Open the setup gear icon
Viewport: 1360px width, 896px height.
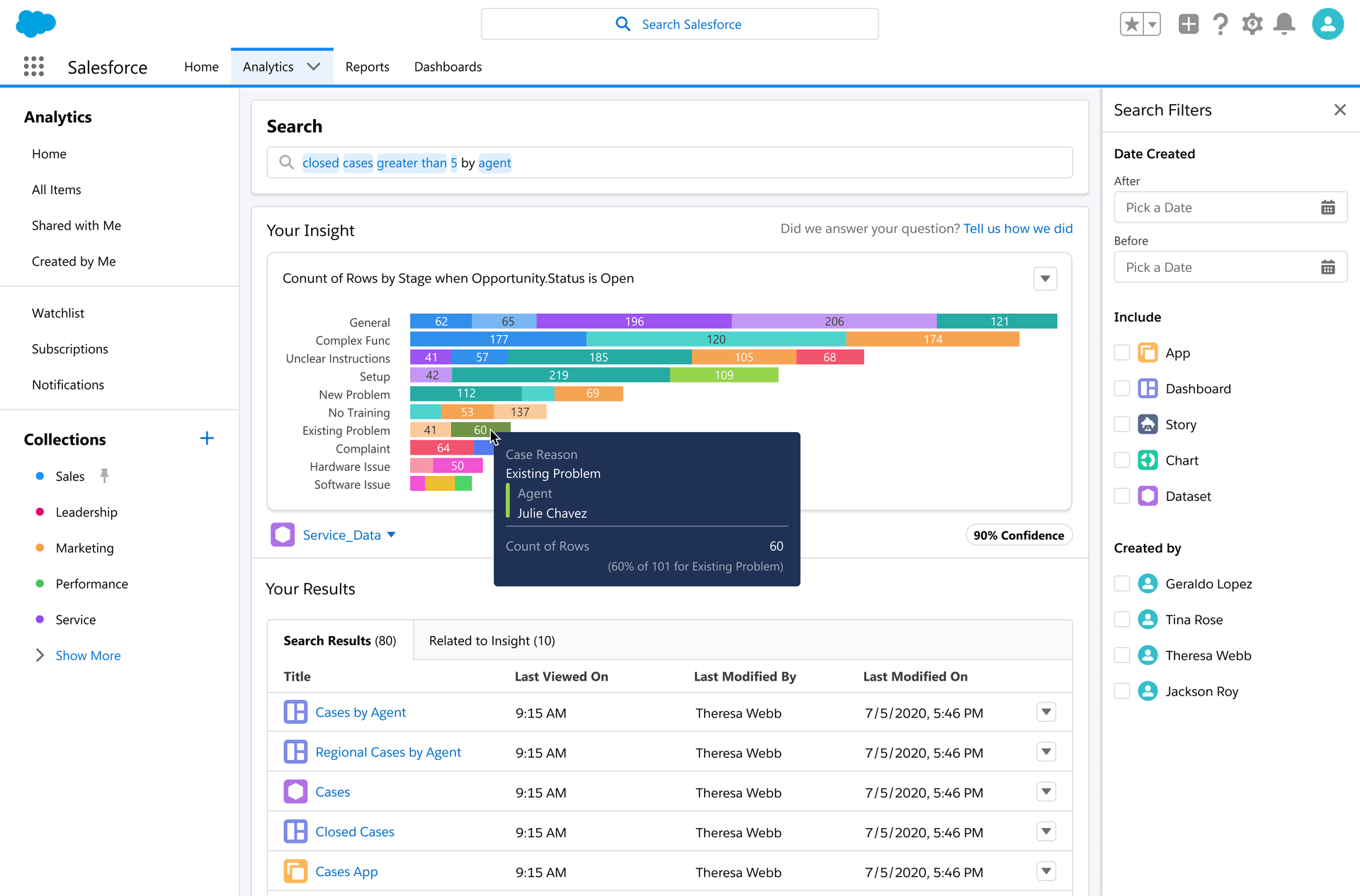click(x=1252, y=24)
